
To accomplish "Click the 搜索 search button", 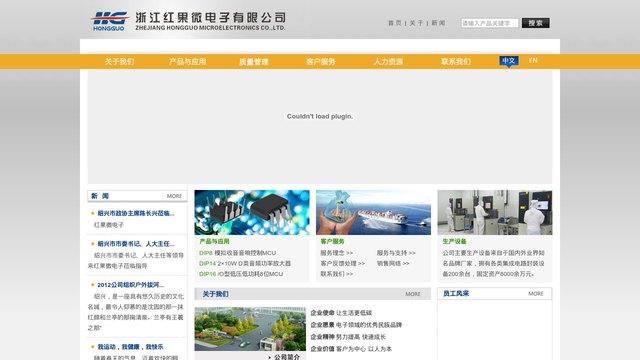I will pyautogui.click(x=536, y=23).
